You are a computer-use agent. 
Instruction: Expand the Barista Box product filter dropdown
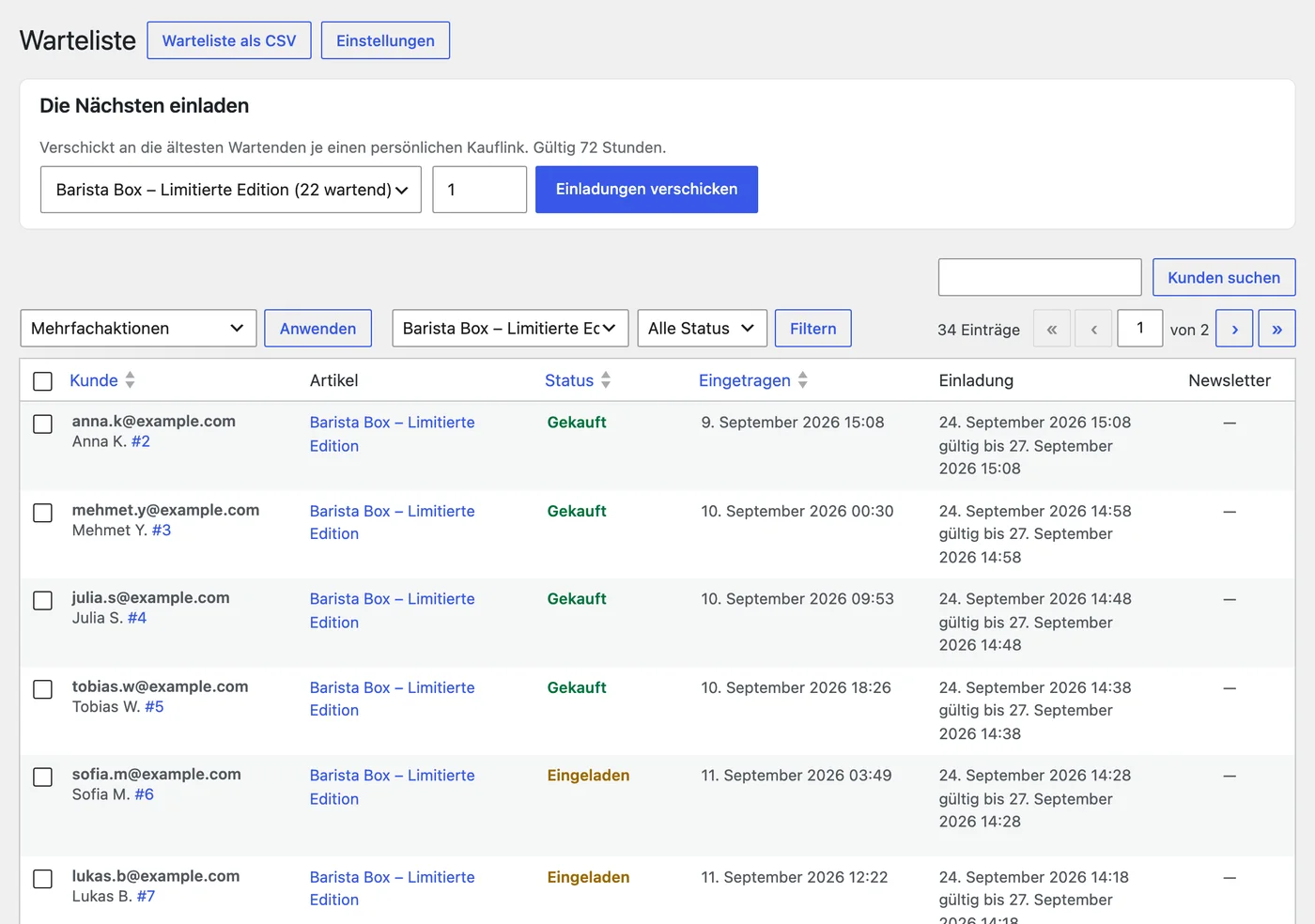pyautogui.click(x=510, y=329)
